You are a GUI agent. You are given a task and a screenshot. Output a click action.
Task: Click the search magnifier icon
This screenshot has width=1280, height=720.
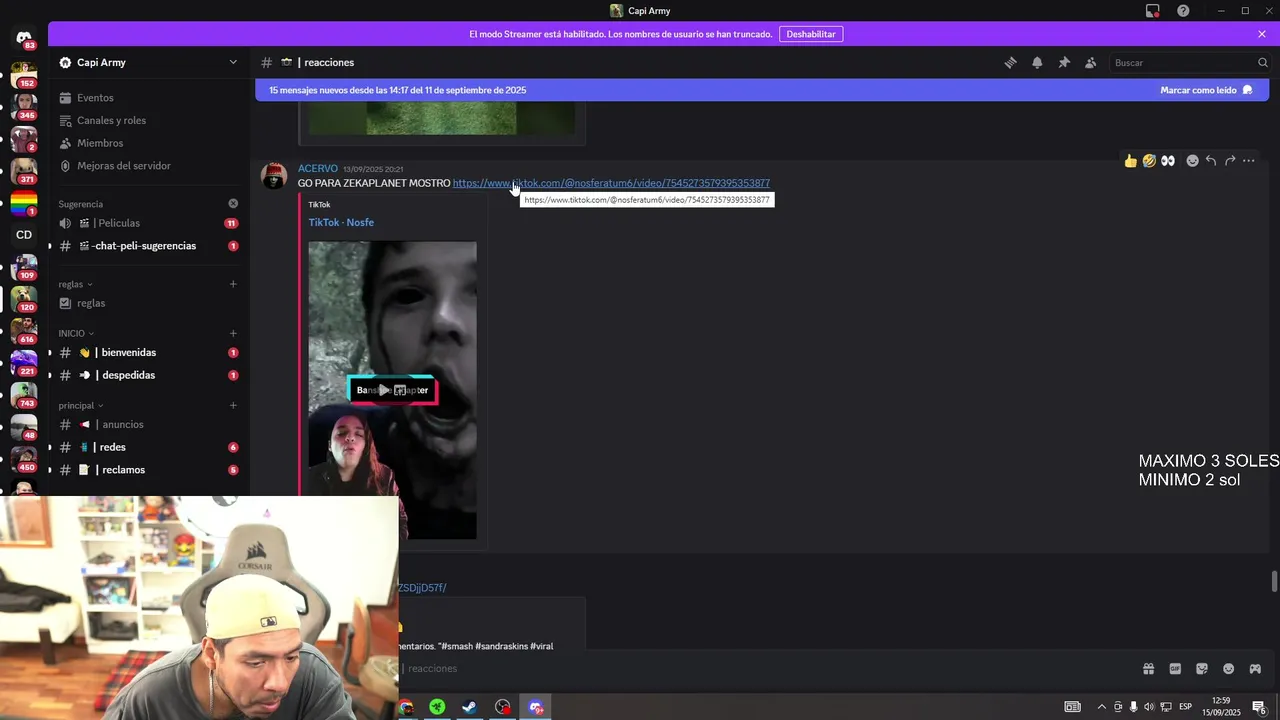tap(1262, 62)
